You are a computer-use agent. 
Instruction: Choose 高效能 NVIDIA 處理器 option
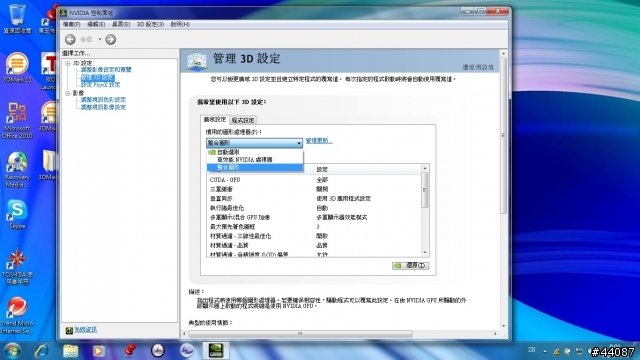255,160
